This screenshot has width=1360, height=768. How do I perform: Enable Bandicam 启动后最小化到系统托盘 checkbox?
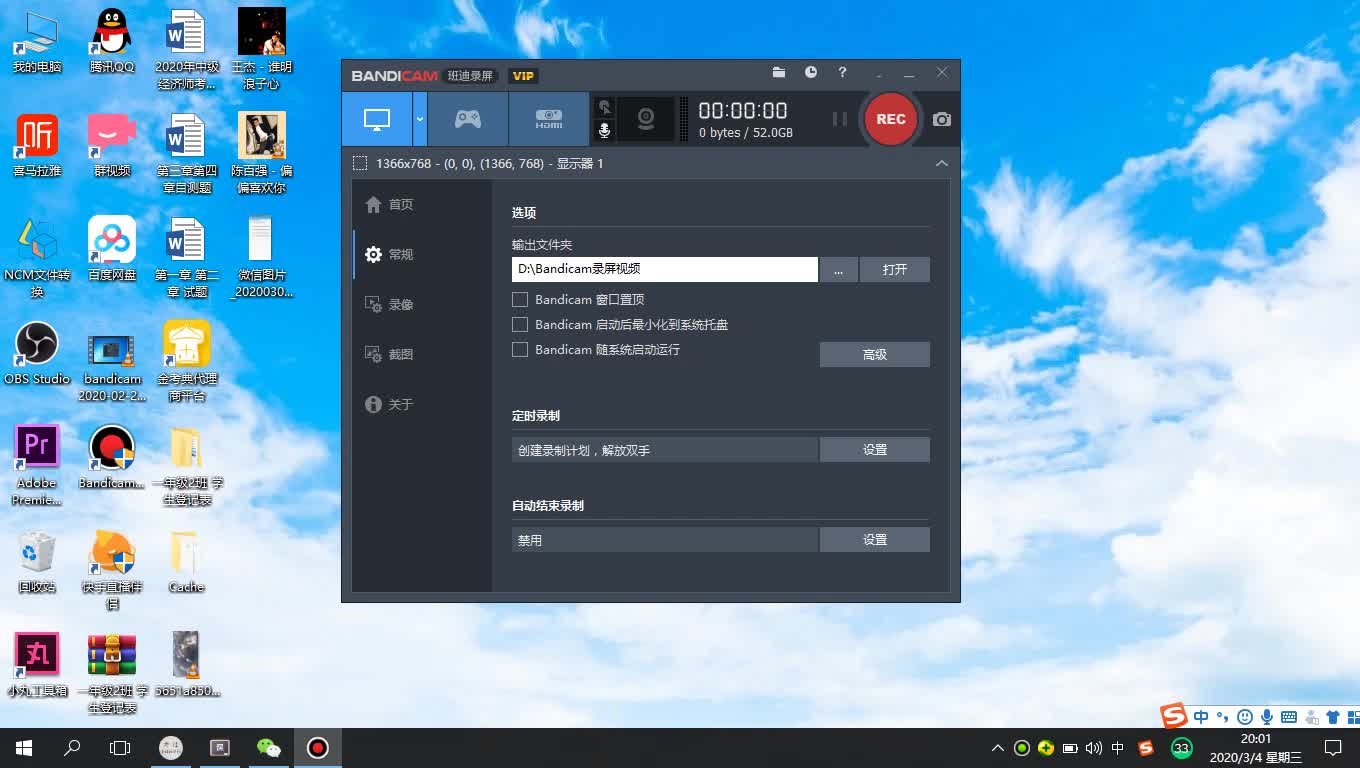(520, 324)
